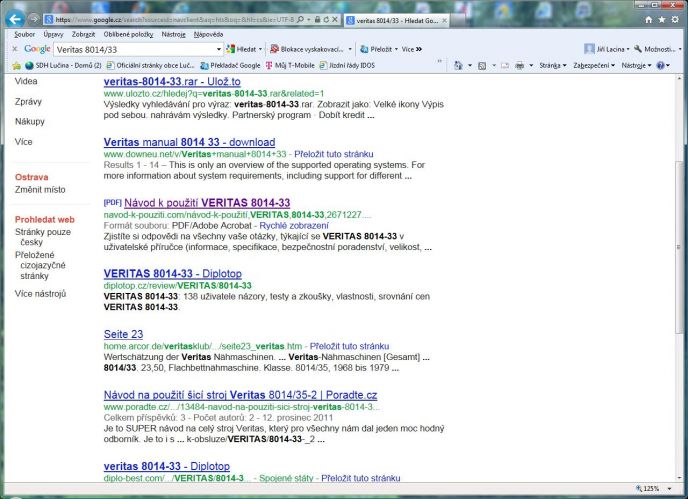Screen dimensions: 688x499
Task: Click the Hledat search button in Google Toolbar
Action: (x=242, y=49)
